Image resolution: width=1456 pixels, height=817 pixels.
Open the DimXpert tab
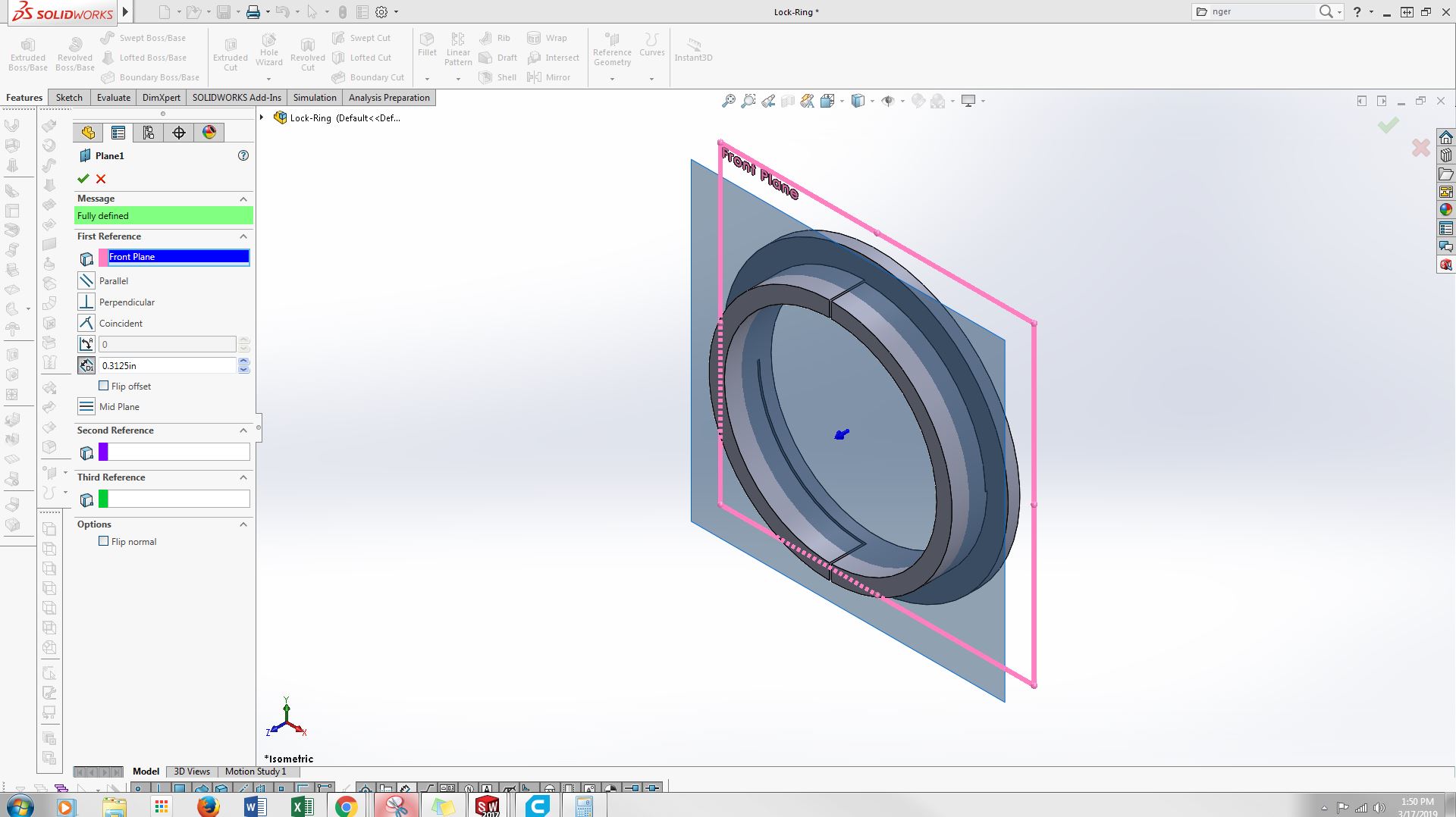pos(162,98)
